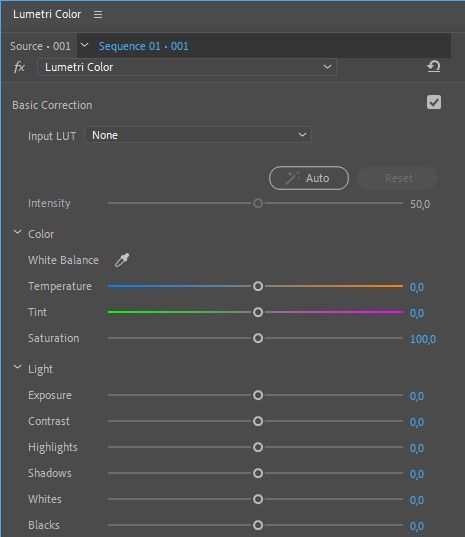Click the Temperature label

pyautogui.click(x=60, y=286)
